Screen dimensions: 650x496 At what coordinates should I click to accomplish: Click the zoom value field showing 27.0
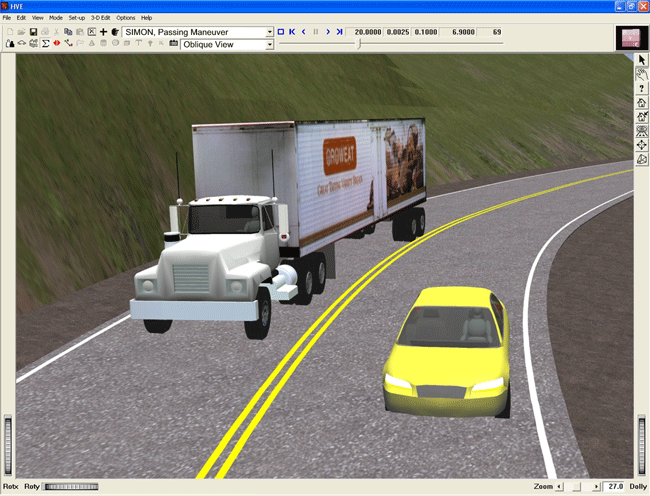(612, 487)
